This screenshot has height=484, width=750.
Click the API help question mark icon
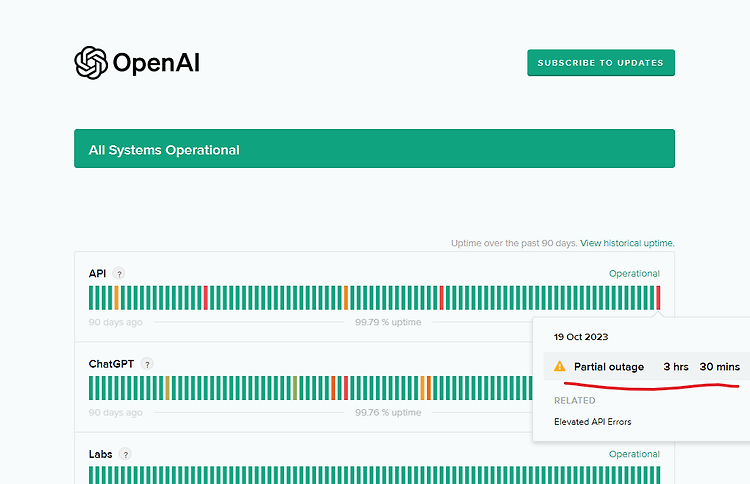(119, 274)
